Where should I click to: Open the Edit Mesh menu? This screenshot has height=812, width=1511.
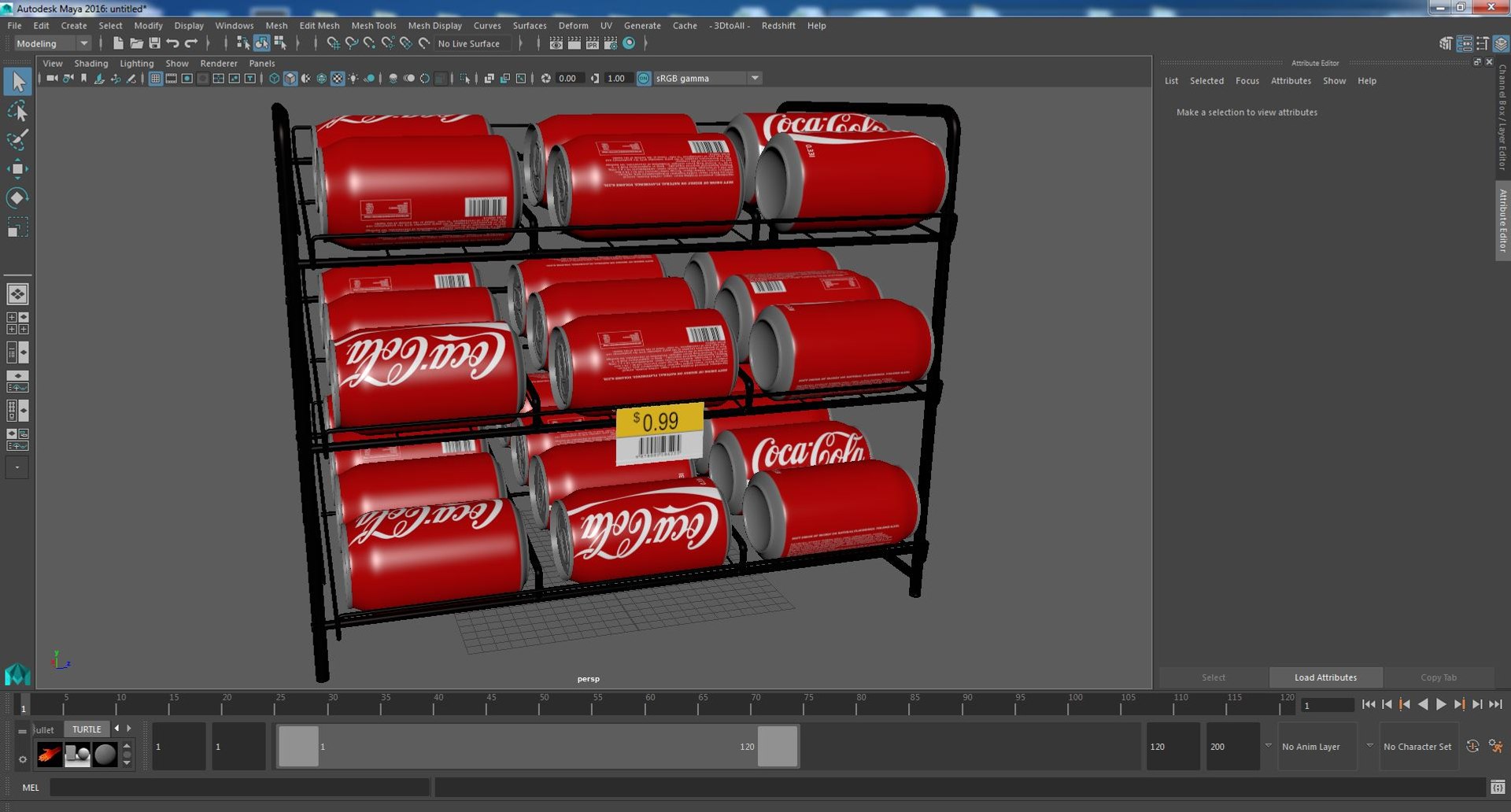319,25
